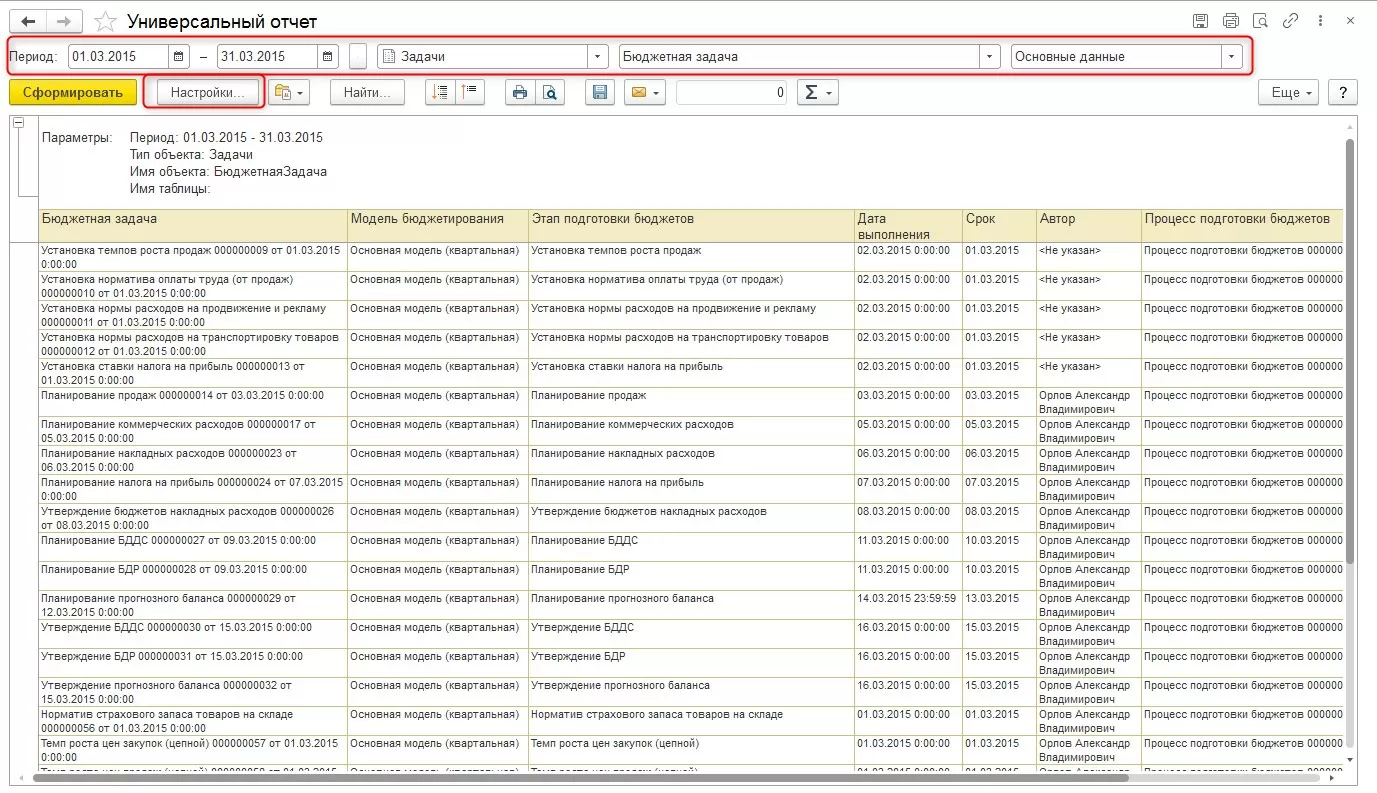The height and width of the screenshot is (793, 1377).
Task: Click the print report icon in toolbar
Action: (x=519, y=93)
